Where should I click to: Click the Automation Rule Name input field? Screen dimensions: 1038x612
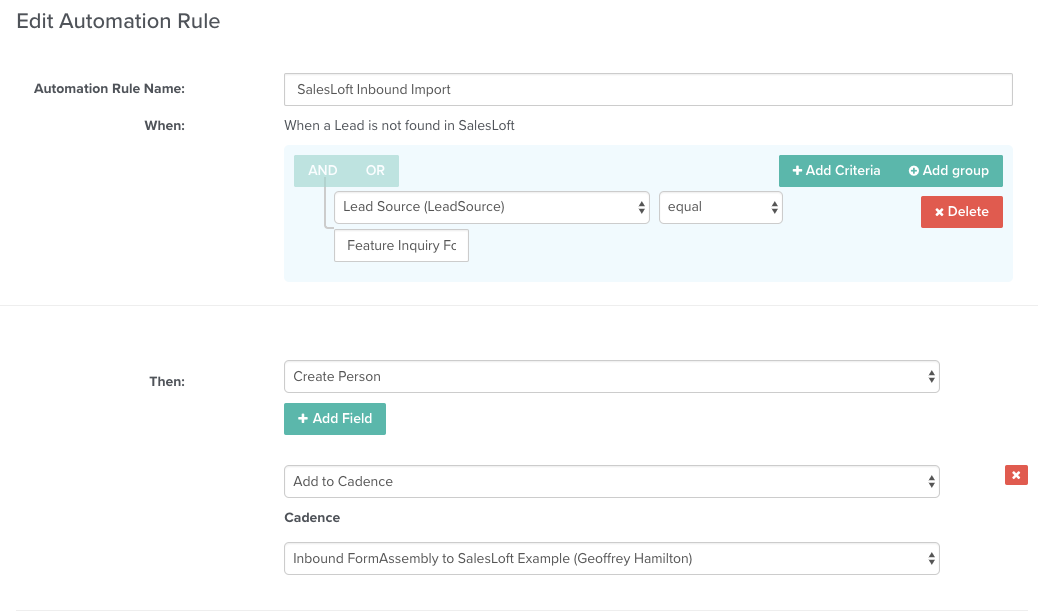coord(648,89)
